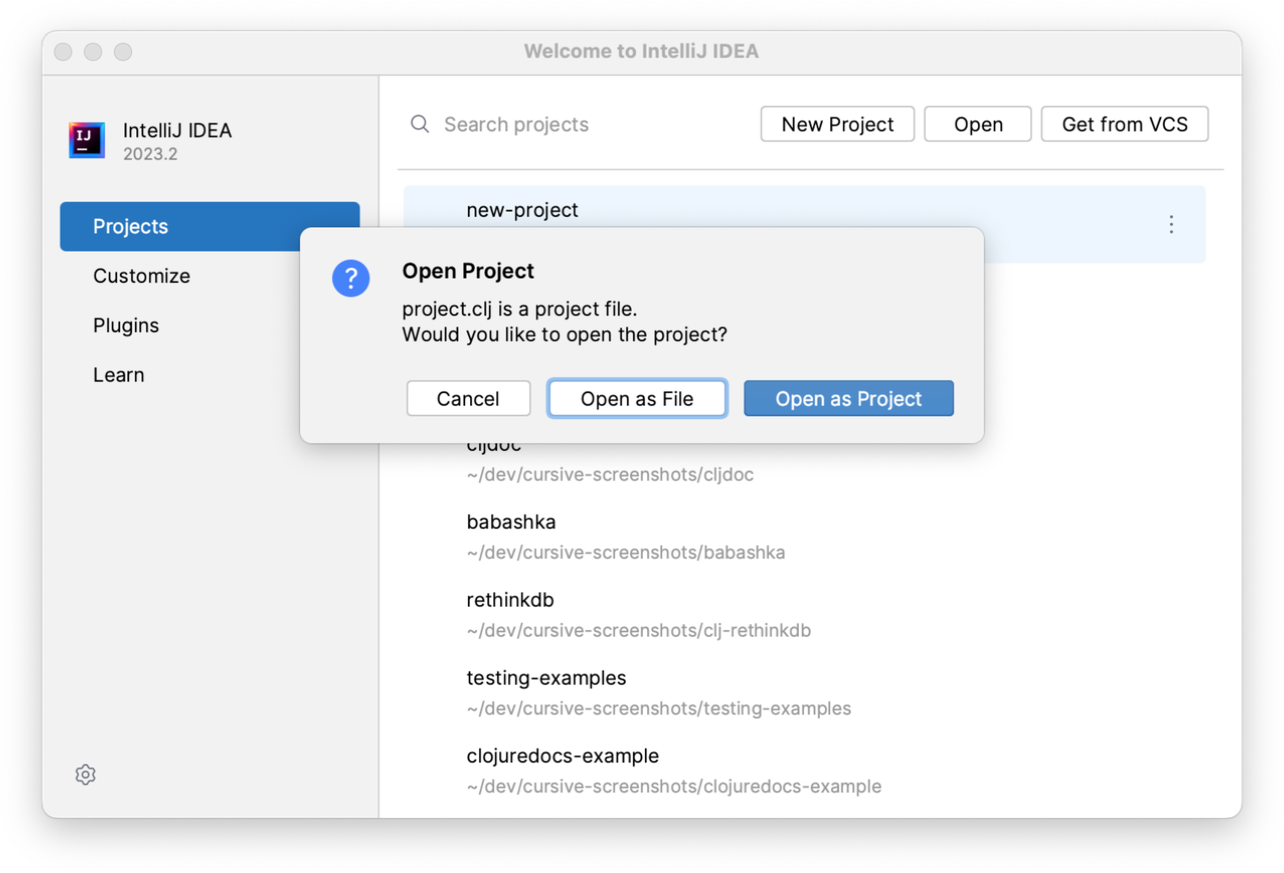Choose Open as File

[x=637, y=398]
